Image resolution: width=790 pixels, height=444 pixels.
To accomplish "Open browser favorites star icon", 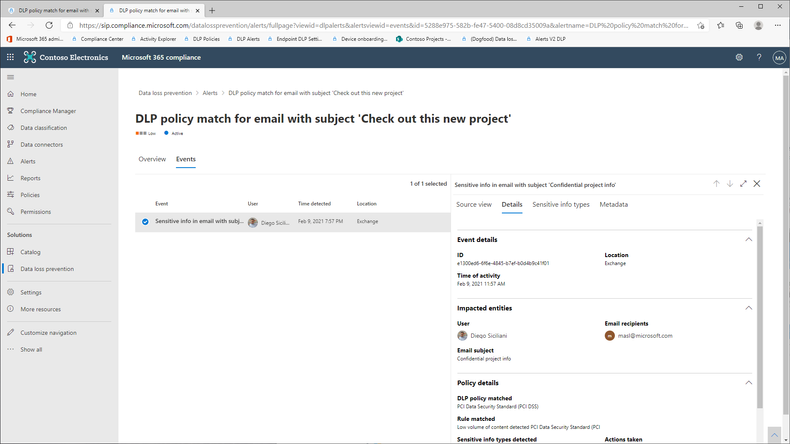I will point(720,25).
